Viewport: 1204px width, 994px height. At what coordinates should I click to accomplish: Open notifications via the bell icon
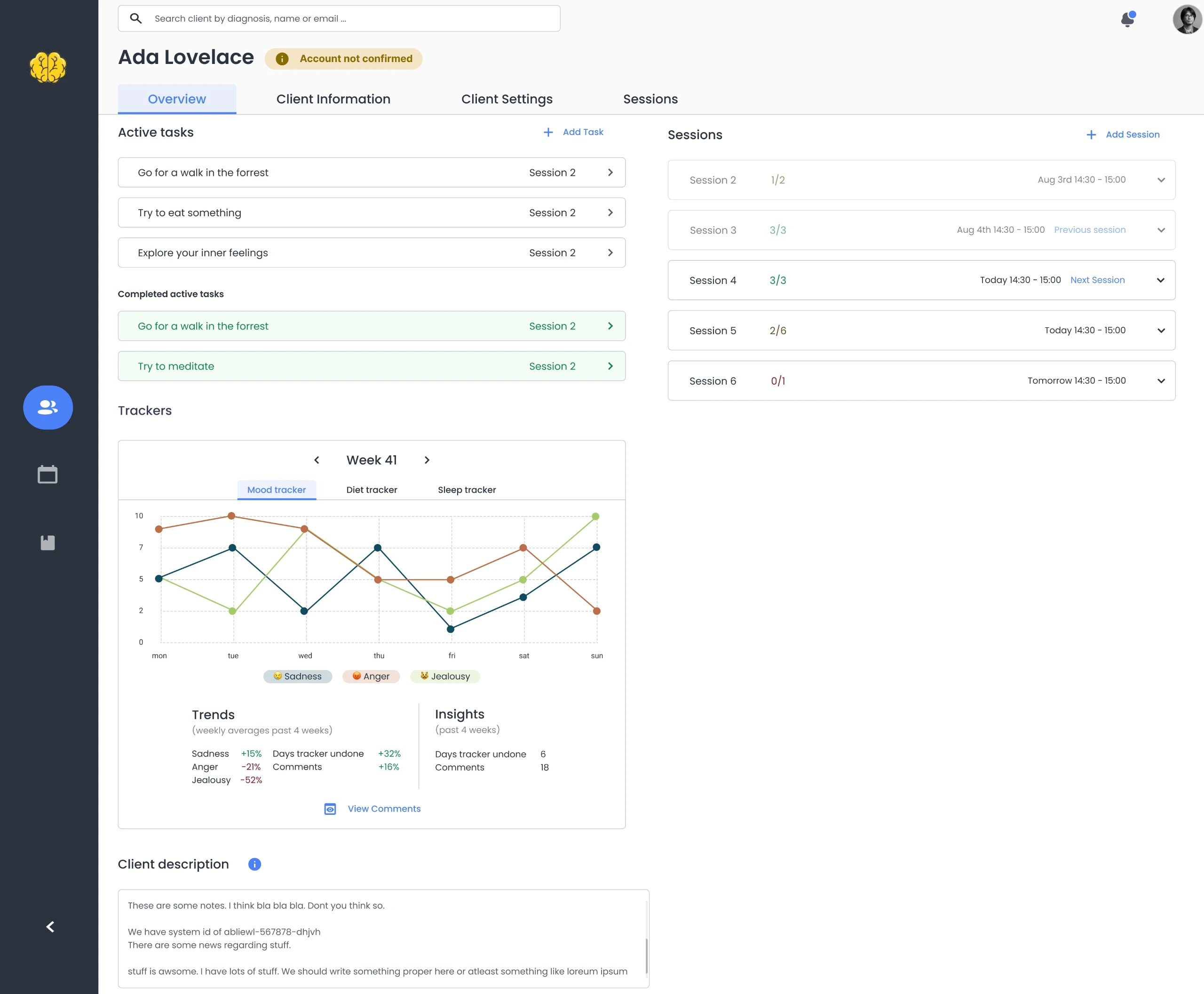1127,19
